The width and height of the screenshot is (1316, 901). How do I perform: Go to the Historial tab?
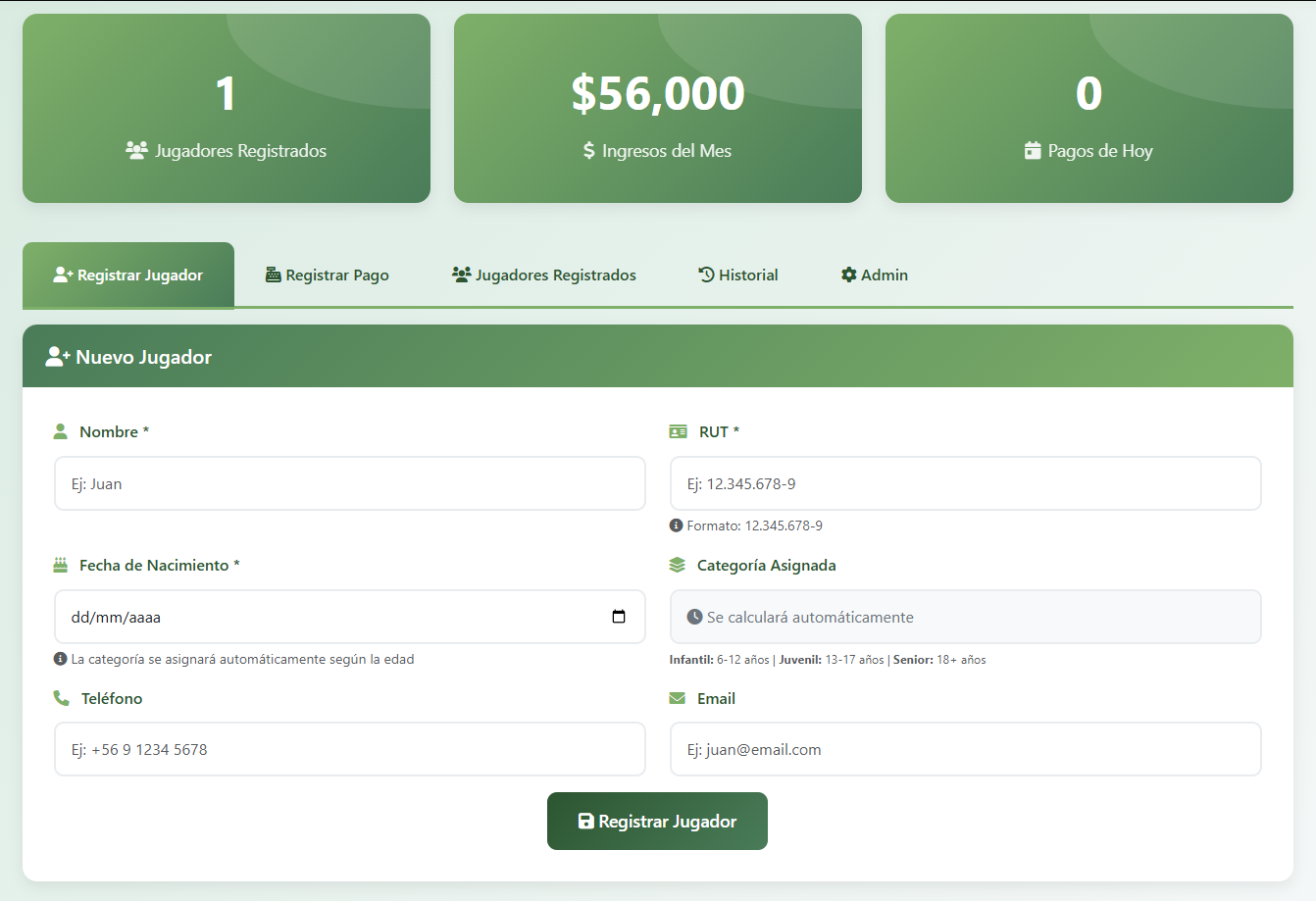pyautogui.click(x=738, y=275)
